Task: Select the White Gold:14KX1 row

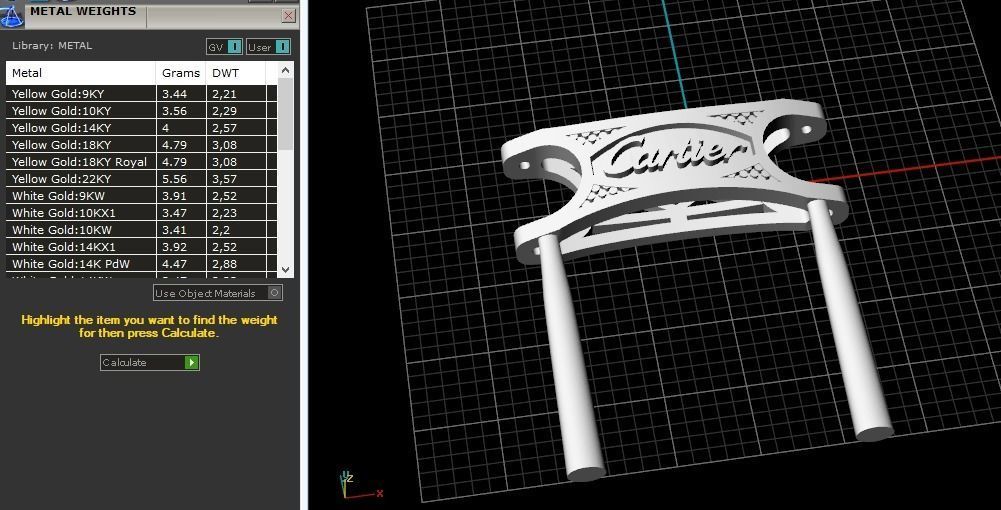Action: (x=142, y=247)
